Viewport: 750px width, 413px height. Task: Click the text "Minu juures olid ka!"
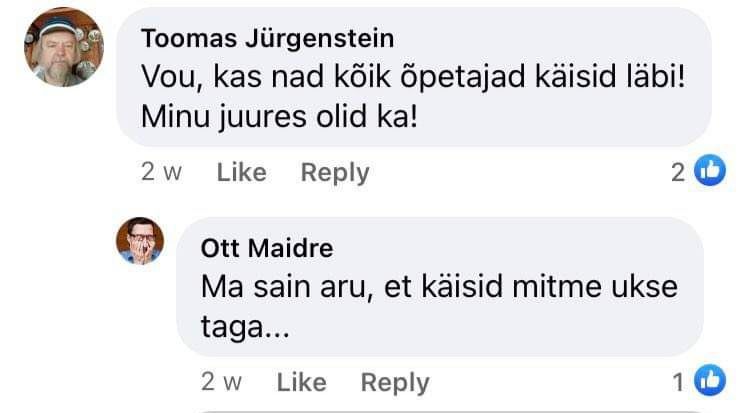coord(278,115)
